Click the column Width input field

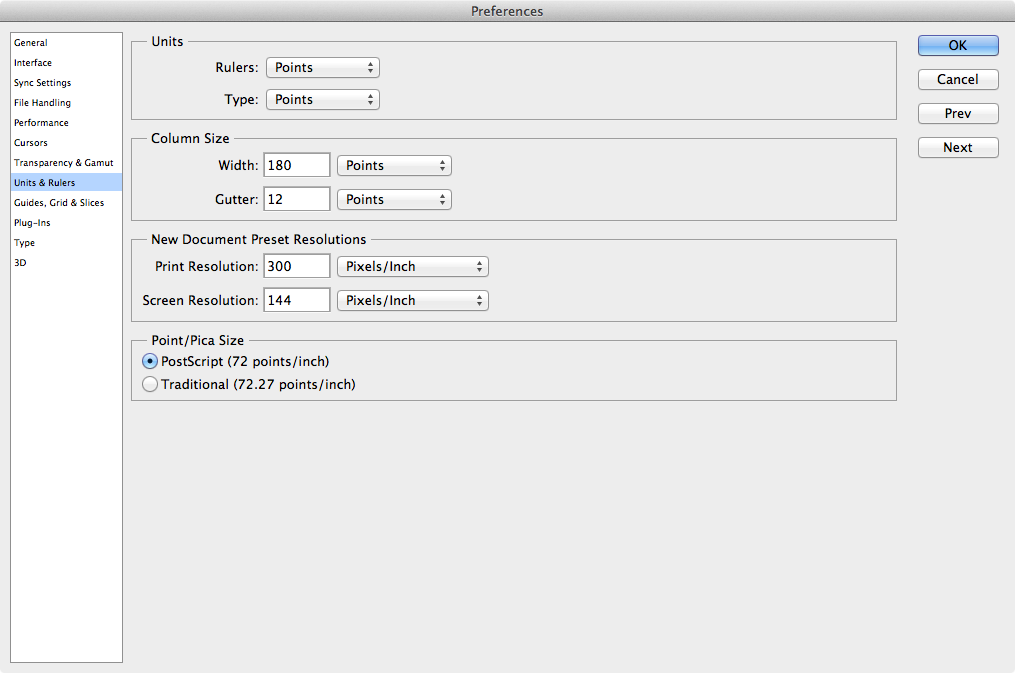297,166
